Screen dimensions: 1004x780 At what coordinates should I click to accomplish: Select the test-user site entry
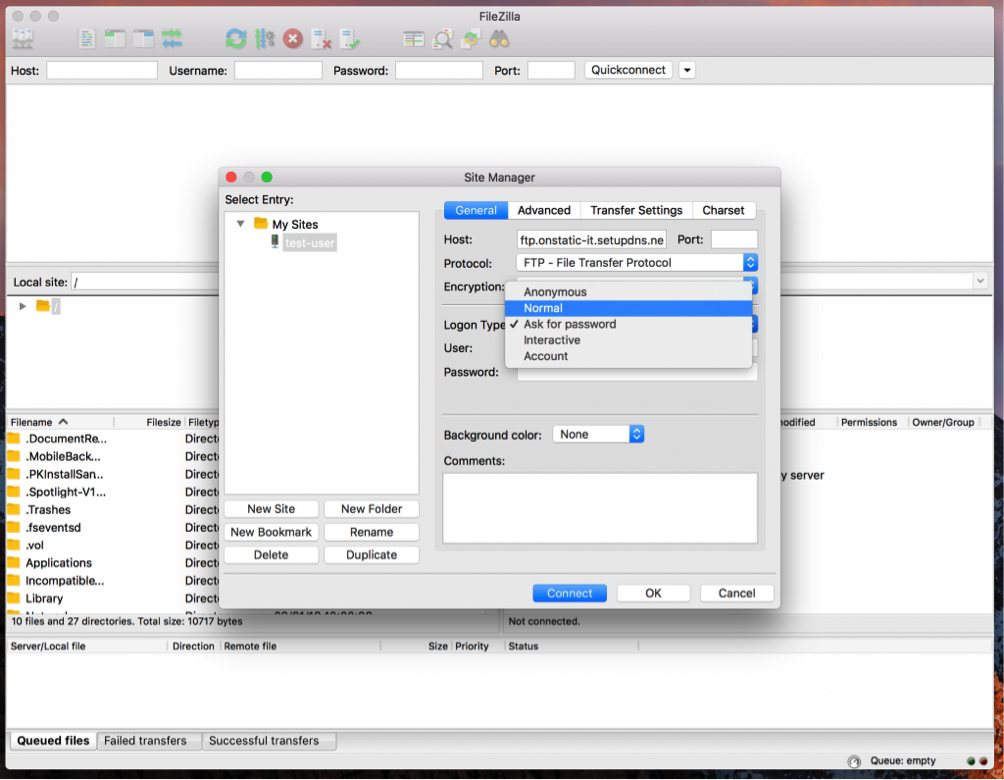point(310,243)
